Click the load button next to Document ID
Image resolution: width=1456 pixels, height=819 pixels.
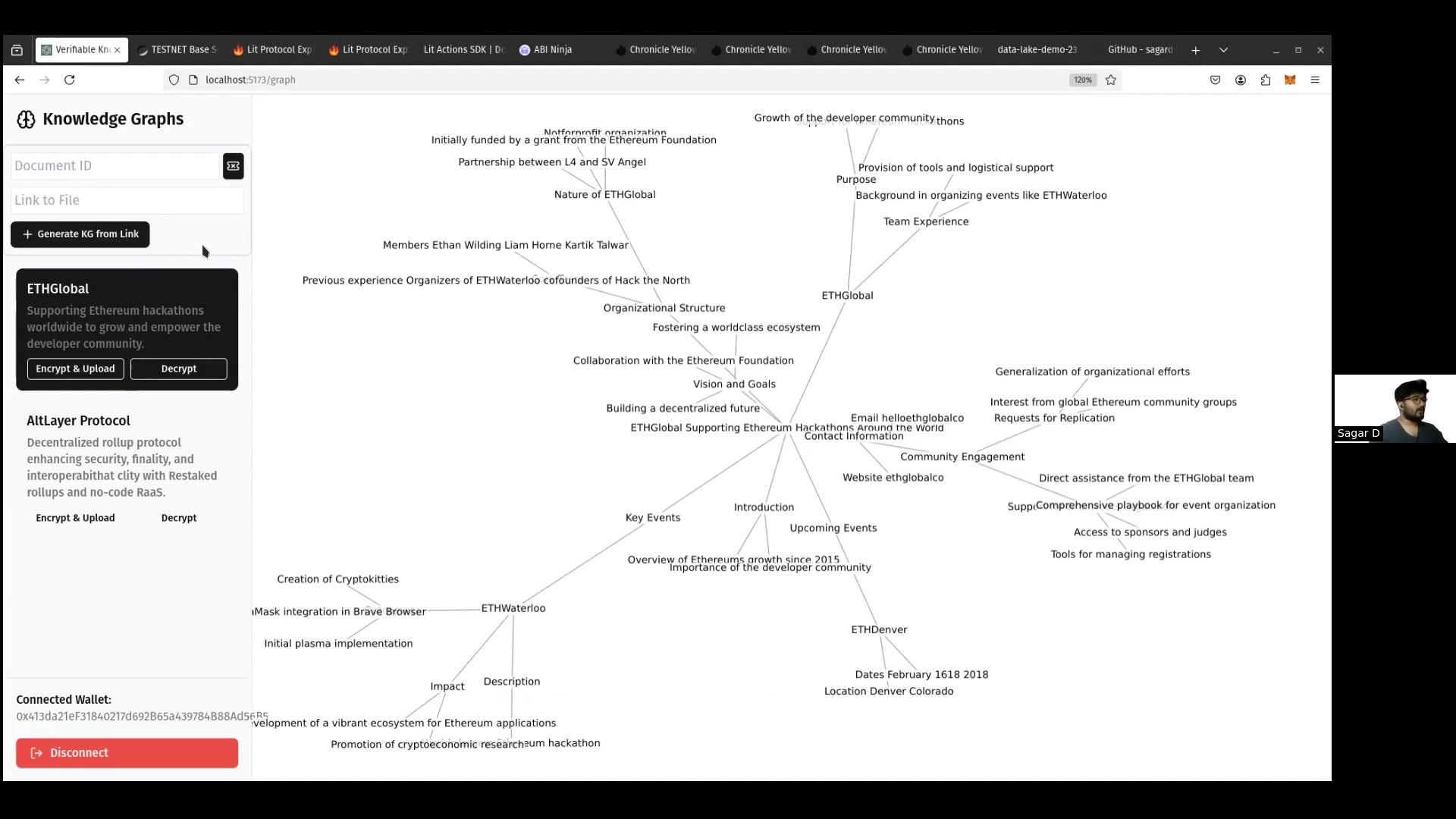233,166
